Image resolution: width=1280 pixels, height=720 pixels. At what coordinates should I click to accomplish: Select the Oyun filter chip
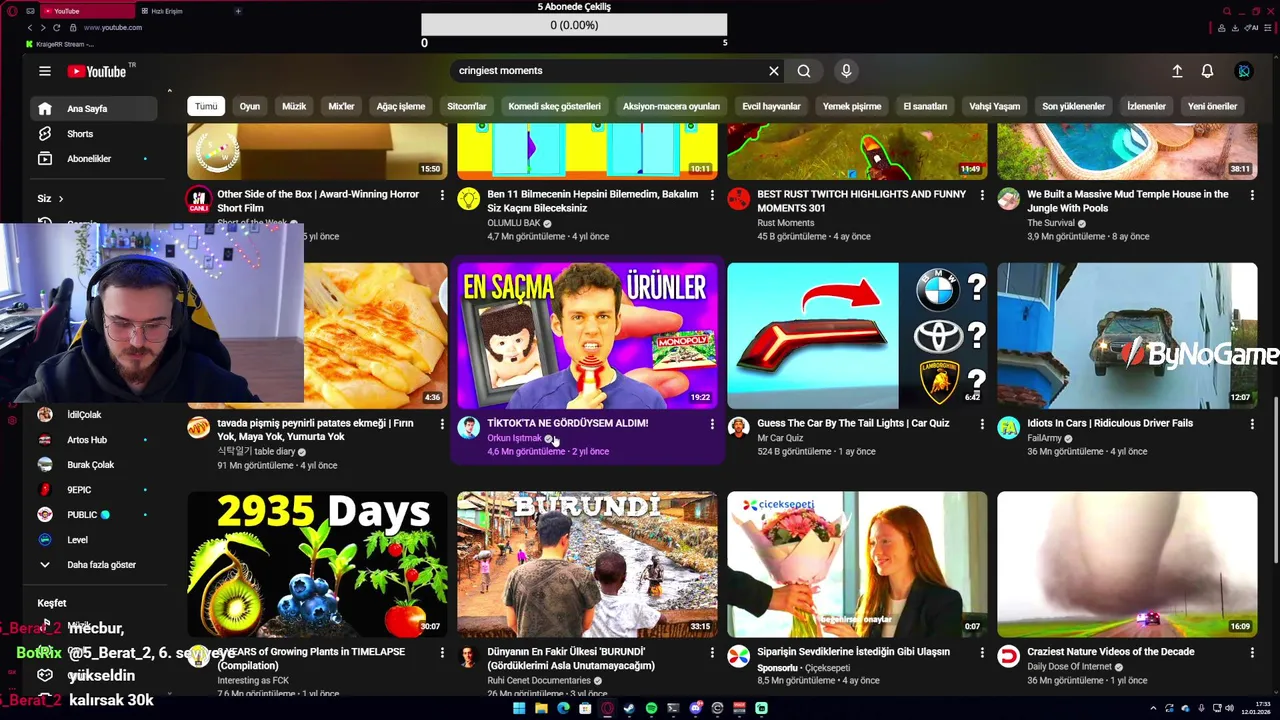coord(250,106)
